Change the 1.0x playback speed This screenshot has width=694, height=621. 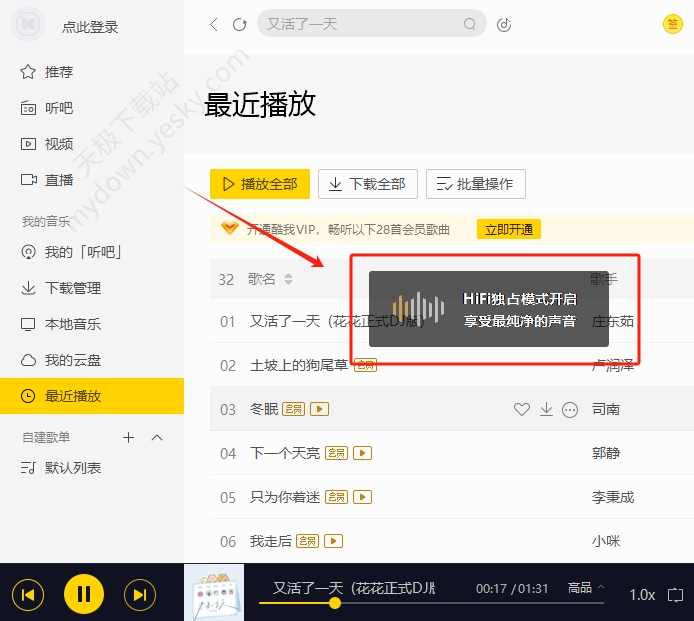click(642, 594)
